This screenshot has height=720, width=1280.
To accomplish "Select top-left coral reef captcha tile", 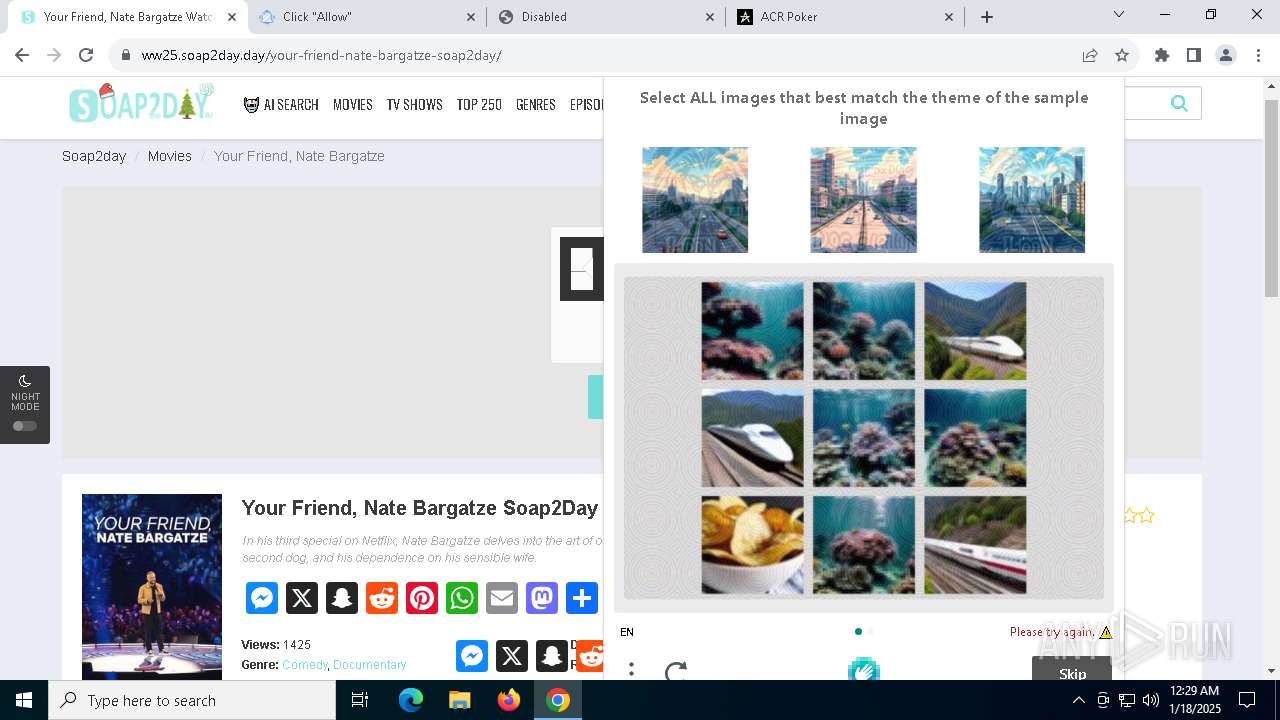I will (x=752, y=331).
